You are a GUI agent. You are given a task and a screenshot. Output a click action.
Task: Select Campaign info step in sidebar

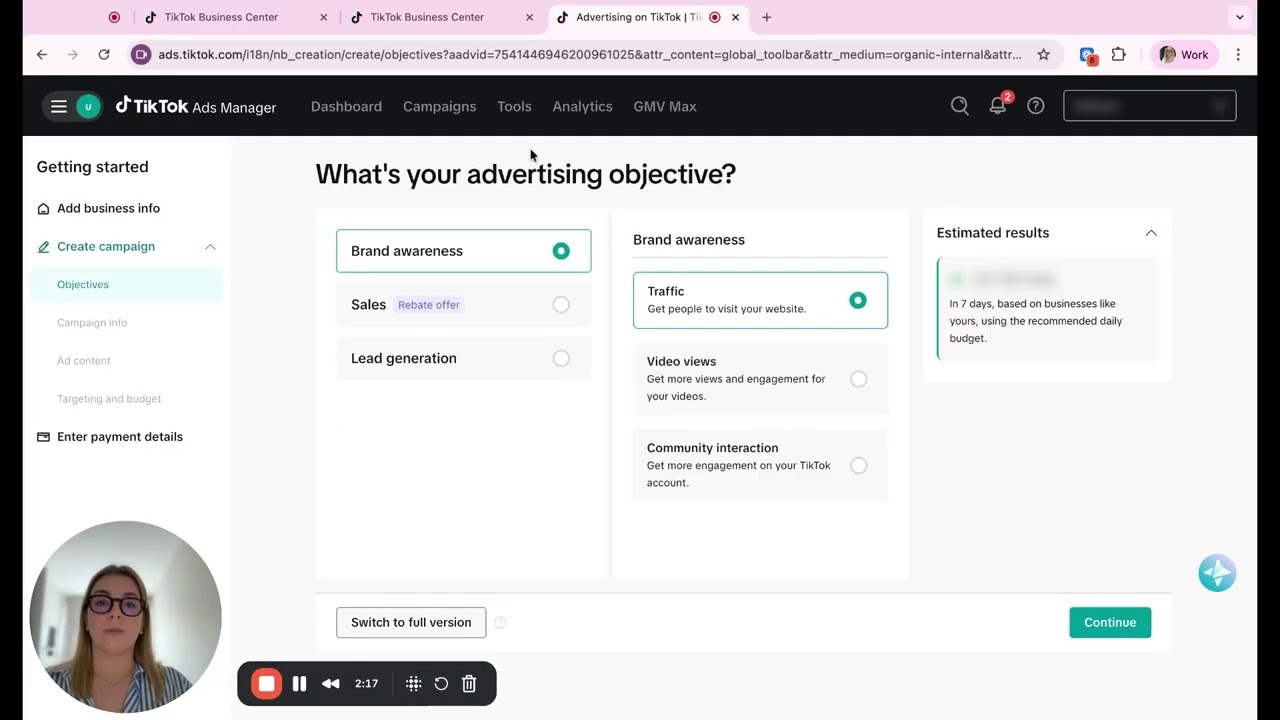coord(92,323)
